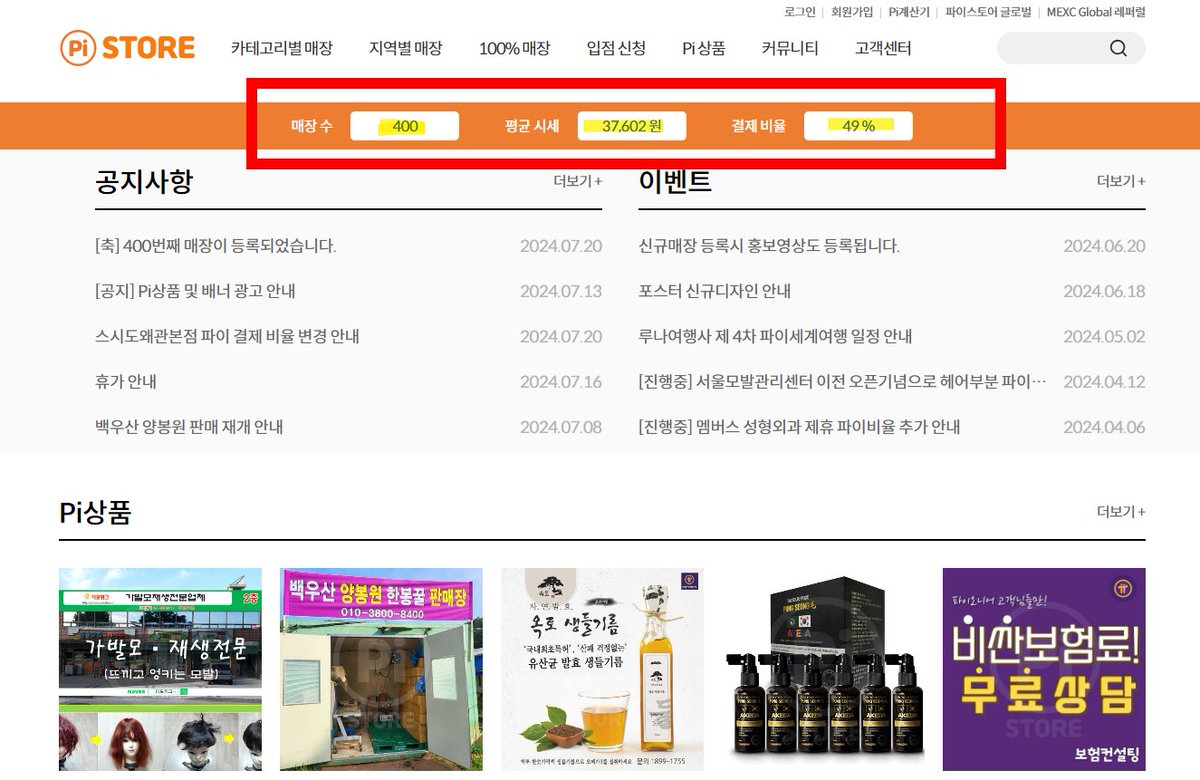1200x780 pixels.
Task: Open notice 스시도쐐관본점 파이 결제 비율 변경 안내
Action: 227,336
